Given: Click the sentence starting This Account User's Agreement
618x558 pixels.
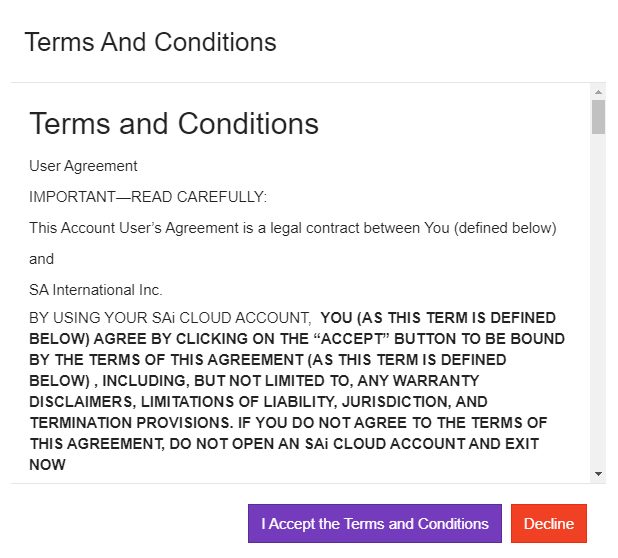Looking at the screenshot, I should point(292,228).
